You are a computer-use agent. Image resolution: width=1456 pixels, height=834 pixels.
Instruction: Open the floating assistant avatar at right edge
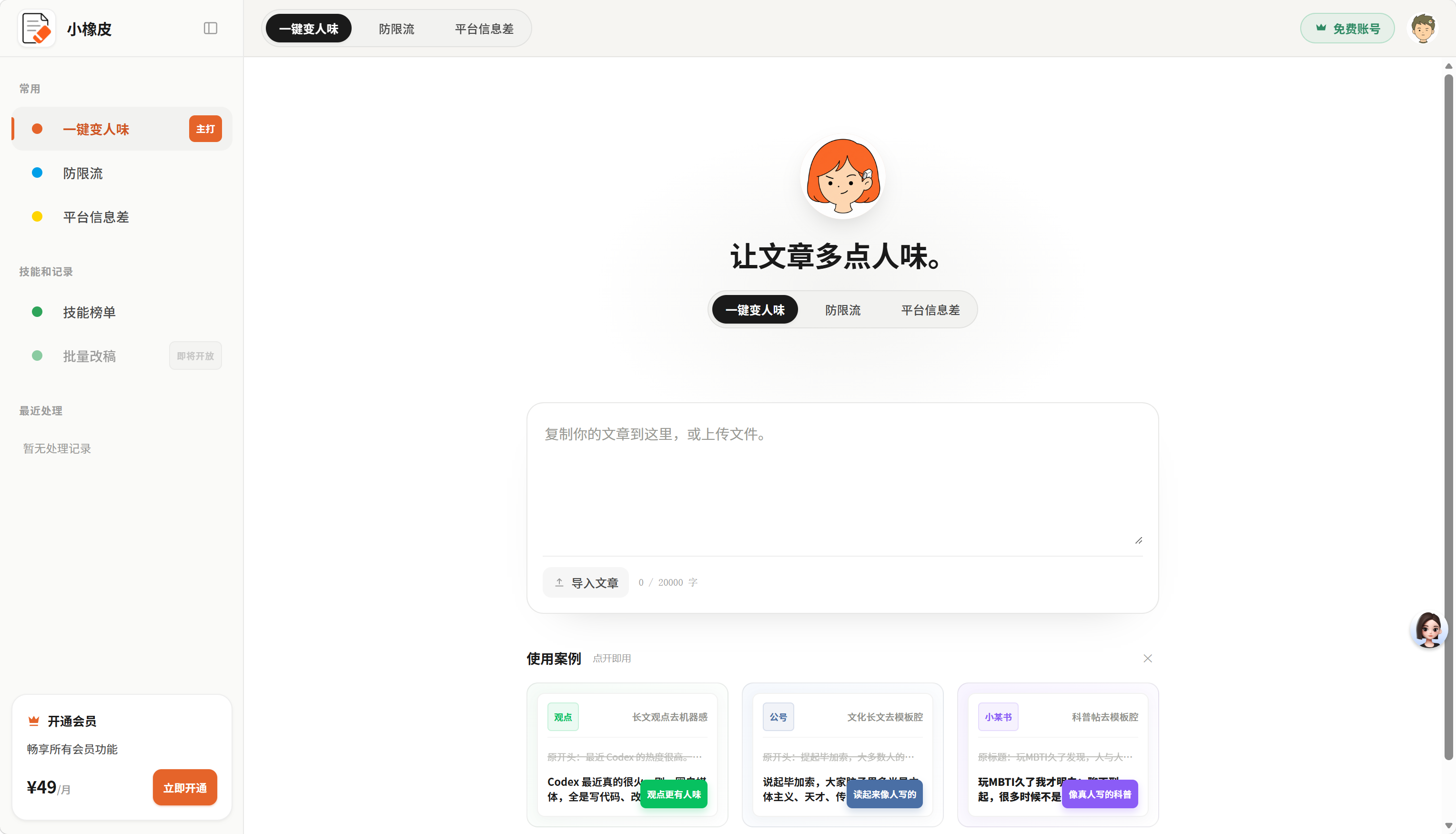pos(1428,630)
